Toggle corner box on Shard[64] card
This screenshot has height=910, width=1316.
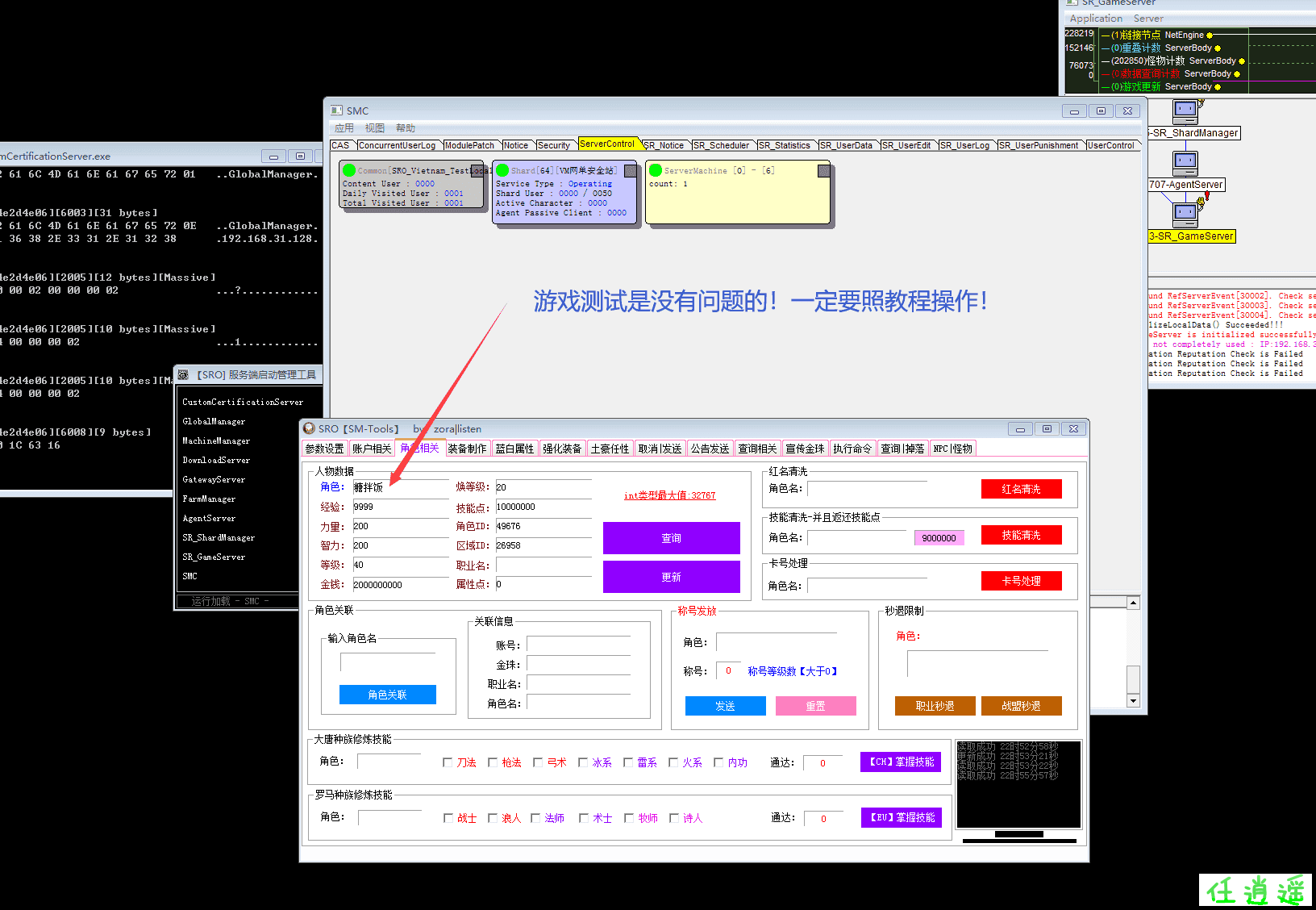tap(631, 170)
